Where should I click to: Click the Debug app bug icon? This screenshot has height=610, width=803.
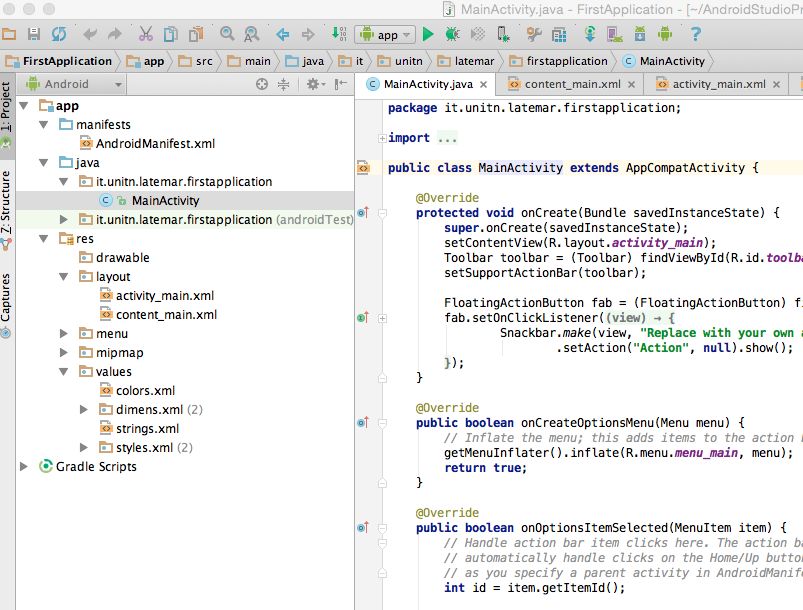[451, 34]
